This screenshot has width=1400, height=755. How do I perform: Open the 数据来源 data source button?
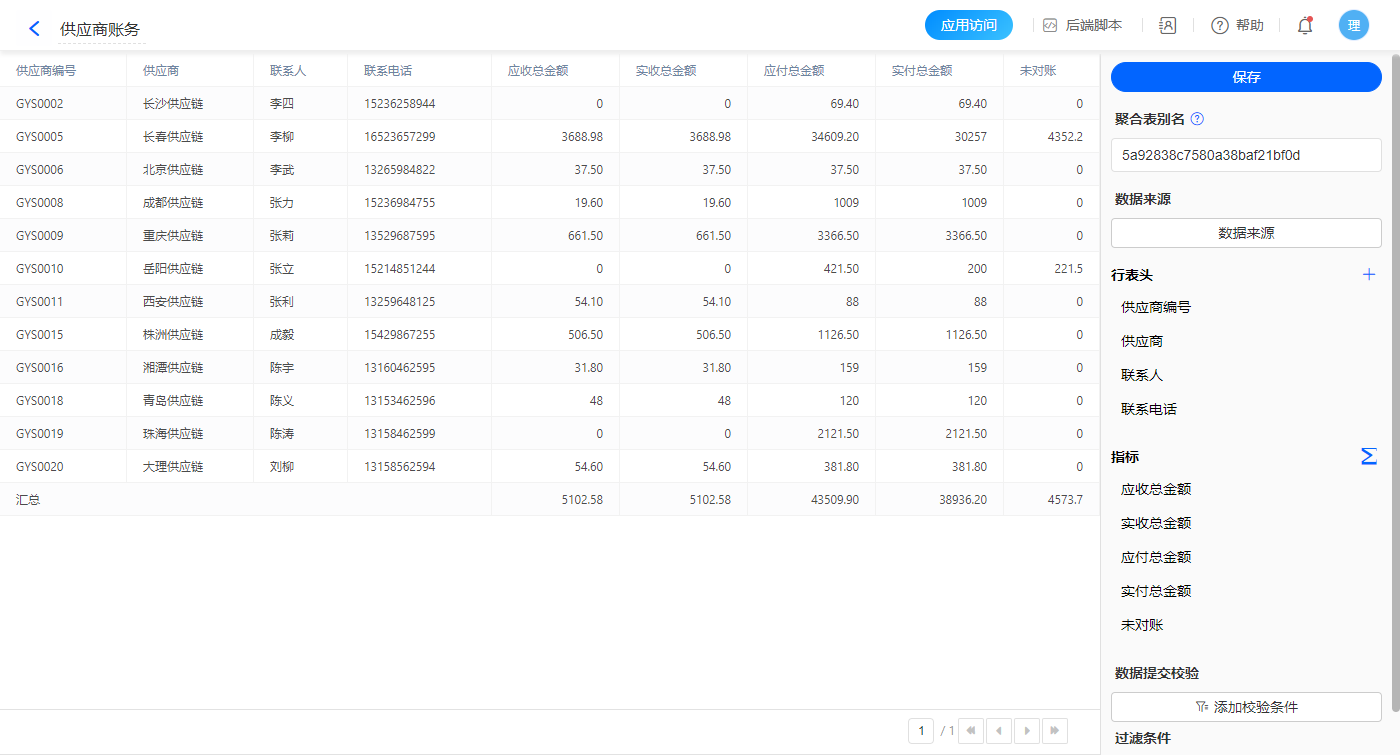[x=1246, y=233]
